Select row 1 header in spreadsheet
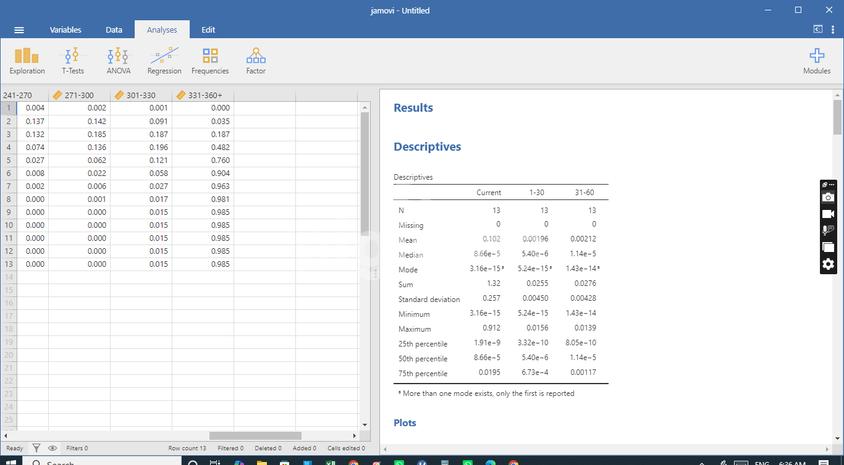 click(x=9, y=108)
